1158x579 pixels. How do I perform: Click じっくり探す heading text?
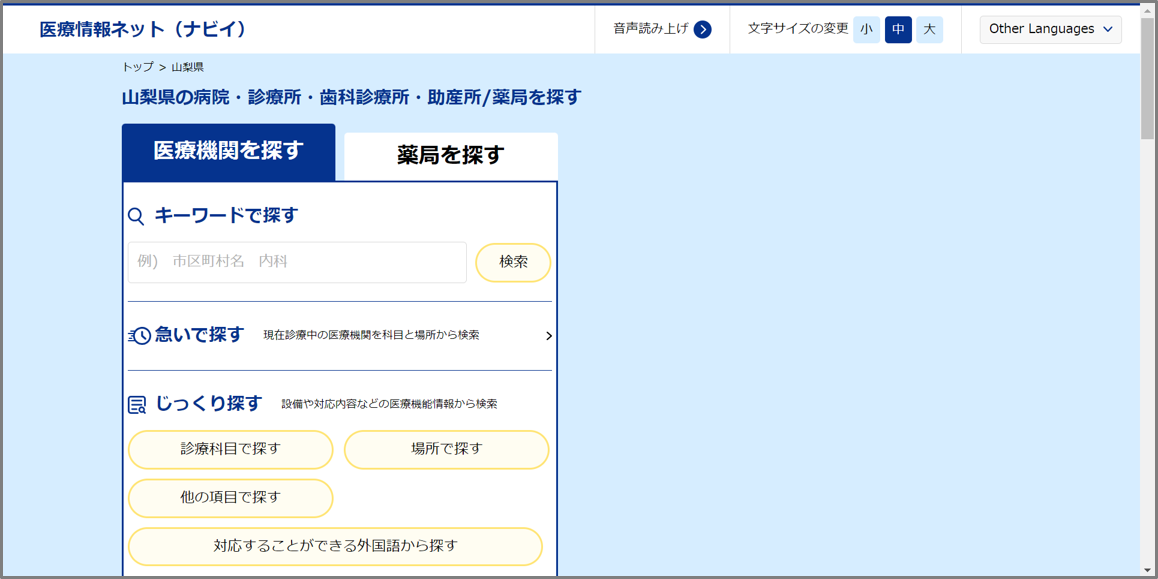(208, 403)
